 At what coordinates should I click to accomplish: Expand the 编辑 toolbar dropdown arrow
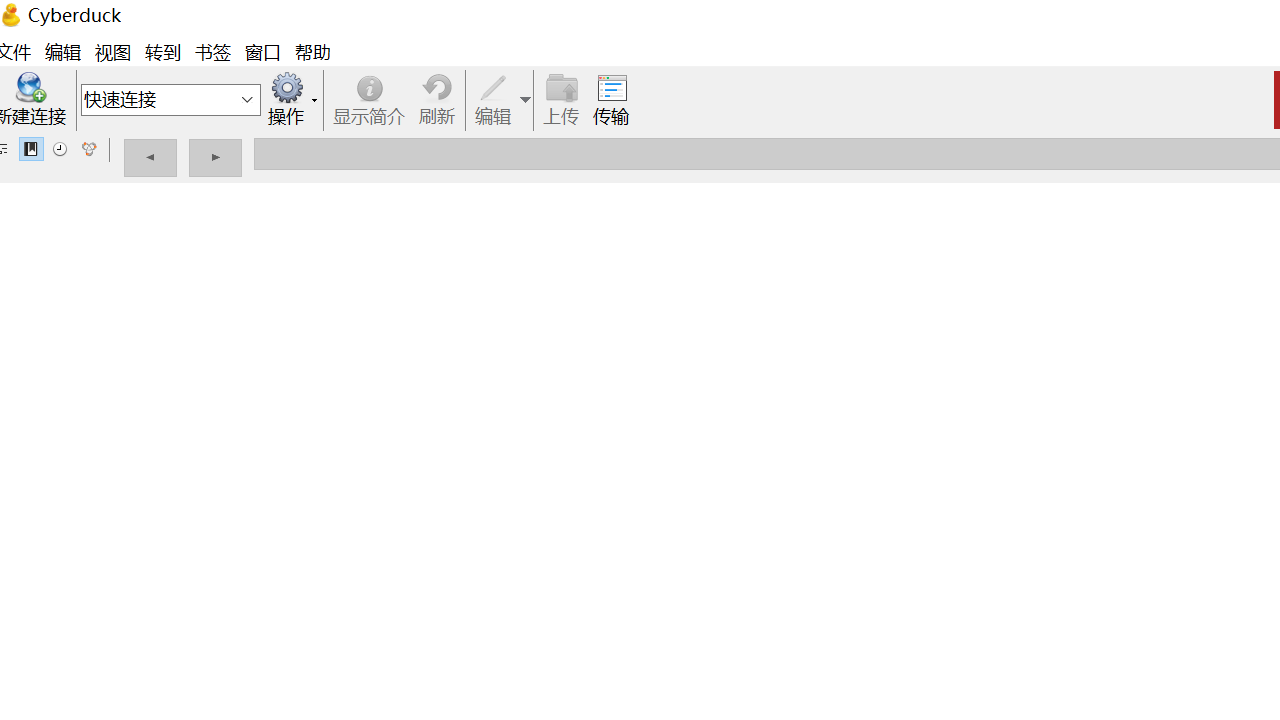coord(525,100)
